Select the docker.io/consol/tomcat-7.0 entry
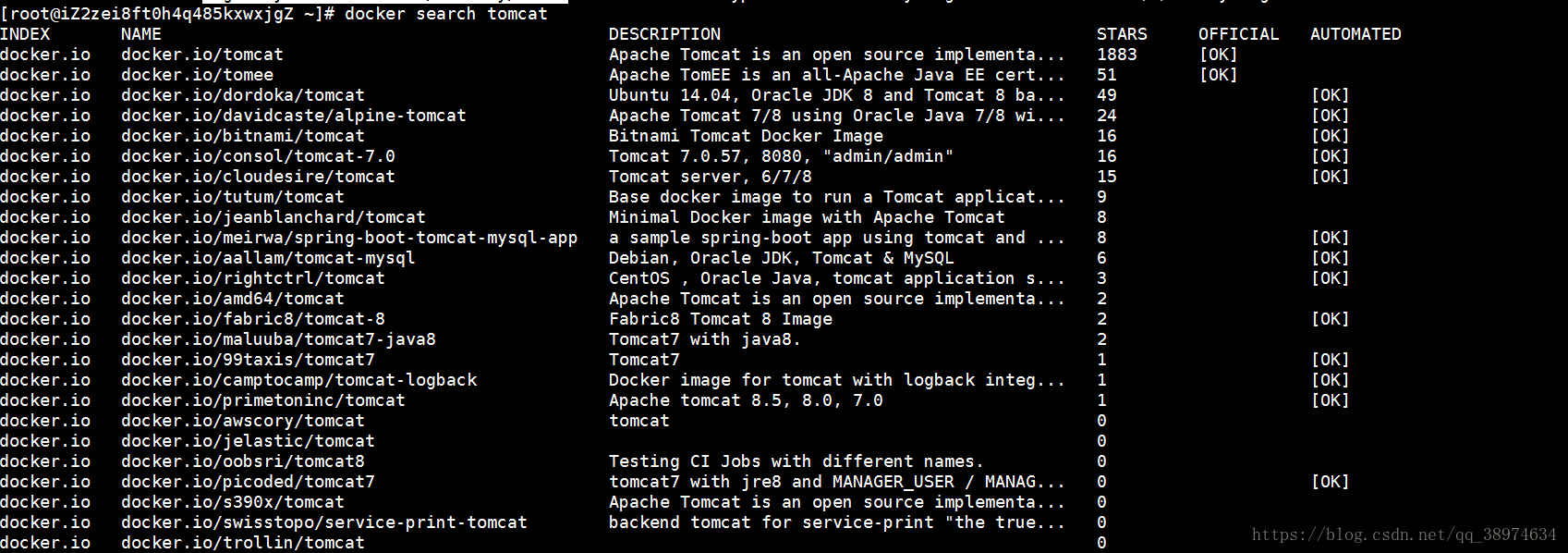Viewport: 1568px width, 553px height. pyautogui.click(x=258, y=156)
